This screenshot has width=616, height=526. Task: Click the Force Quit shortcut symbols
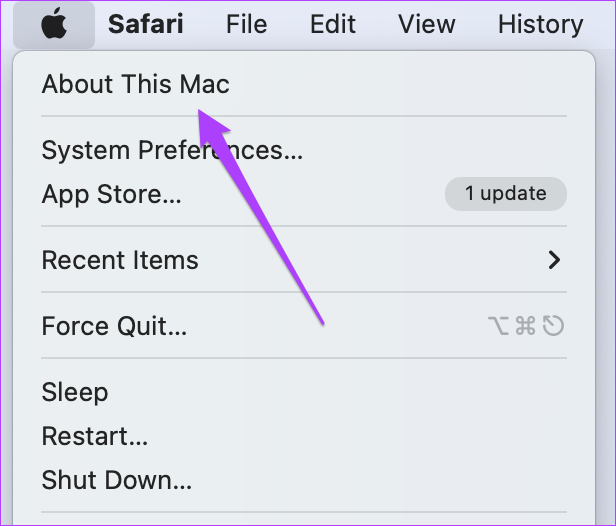526,326
